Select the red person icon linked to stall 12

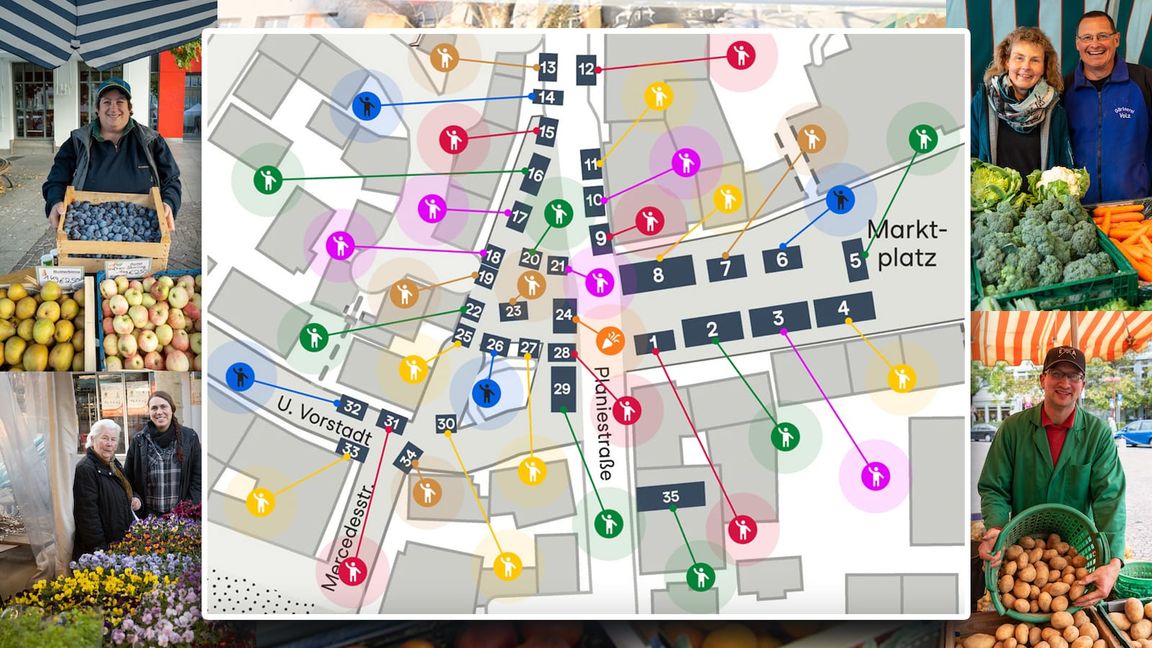click(740, 55)
